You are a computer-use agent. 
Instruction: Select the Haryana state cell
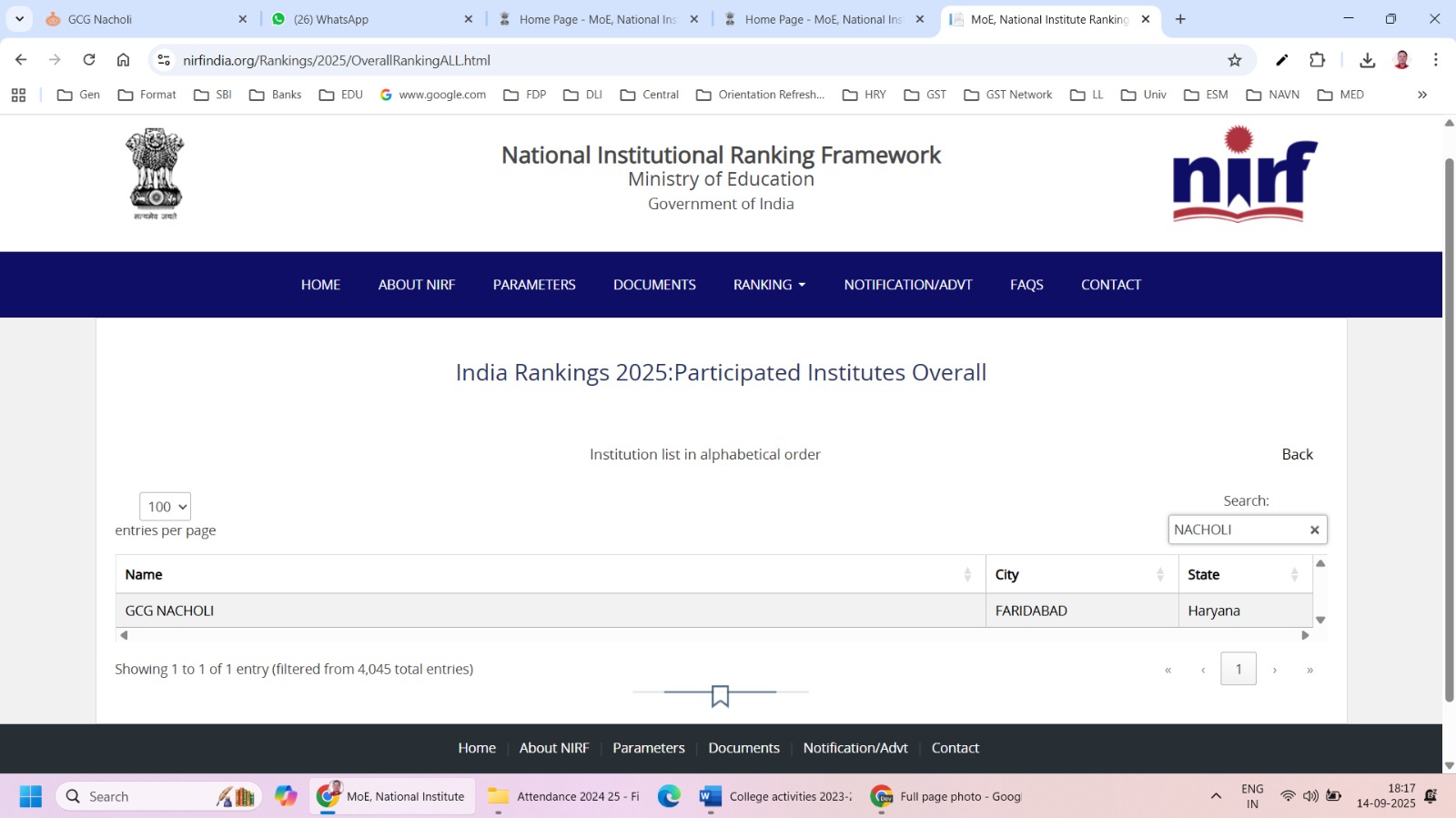[x=1245, y=611]
